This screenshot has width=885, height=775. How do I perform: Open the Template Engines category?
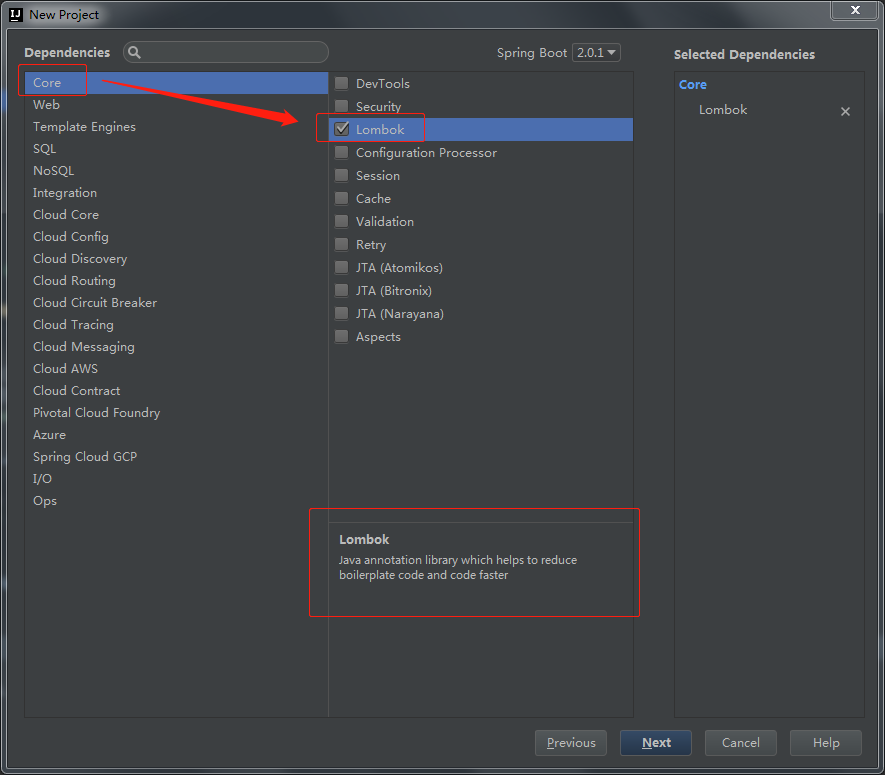click(x=176, y=126)
